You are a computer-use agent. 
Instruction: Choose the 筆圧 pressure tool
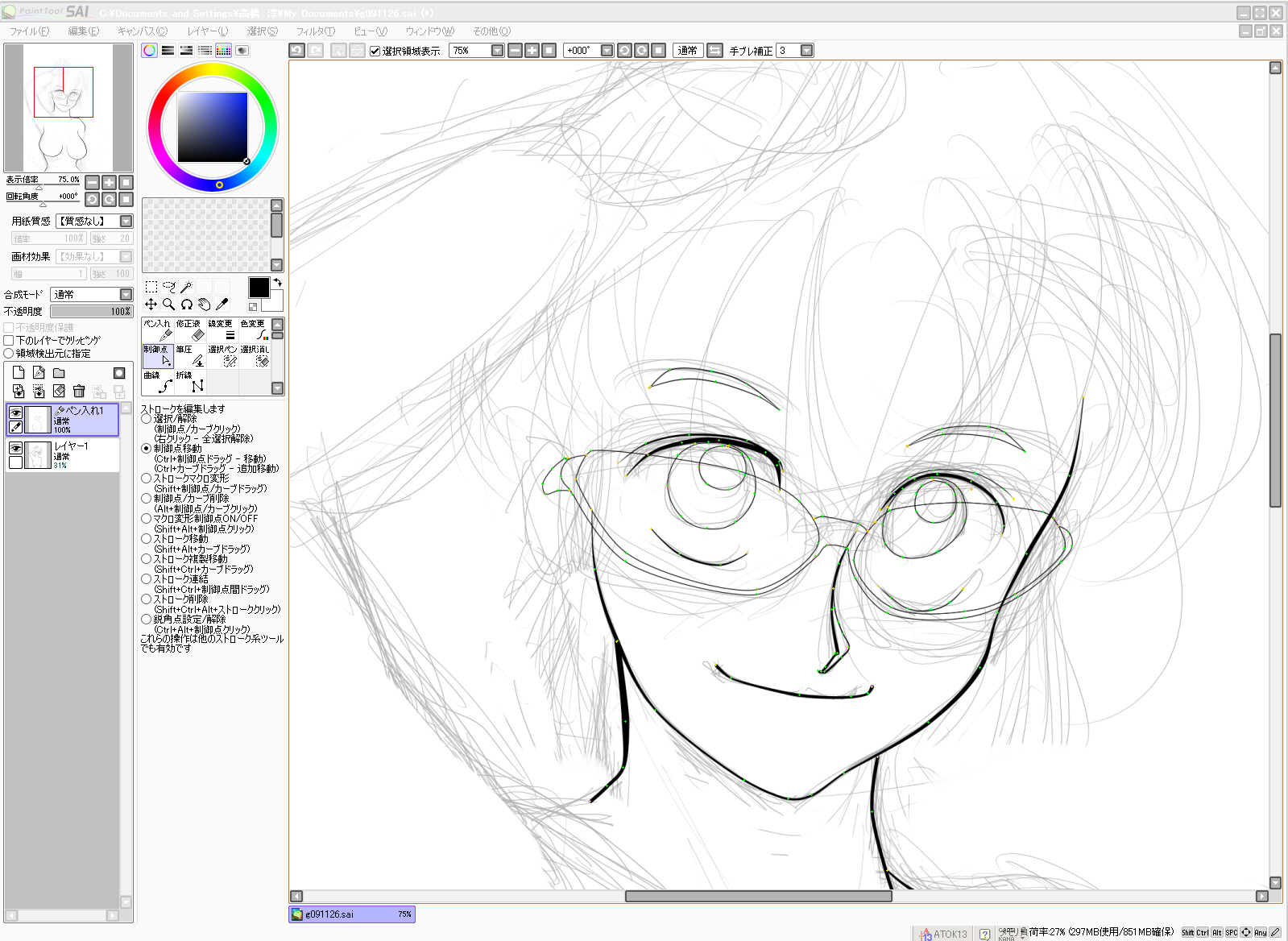pyautogui.click(x=190, y=356)
